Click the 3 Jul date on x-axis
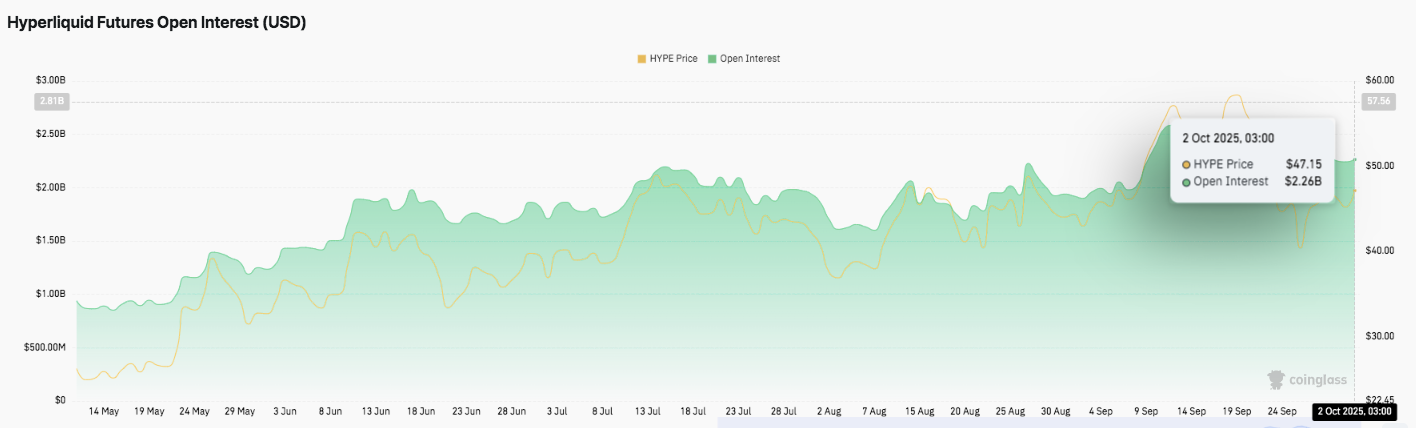Screen dimensions: 1416x428 557,411
